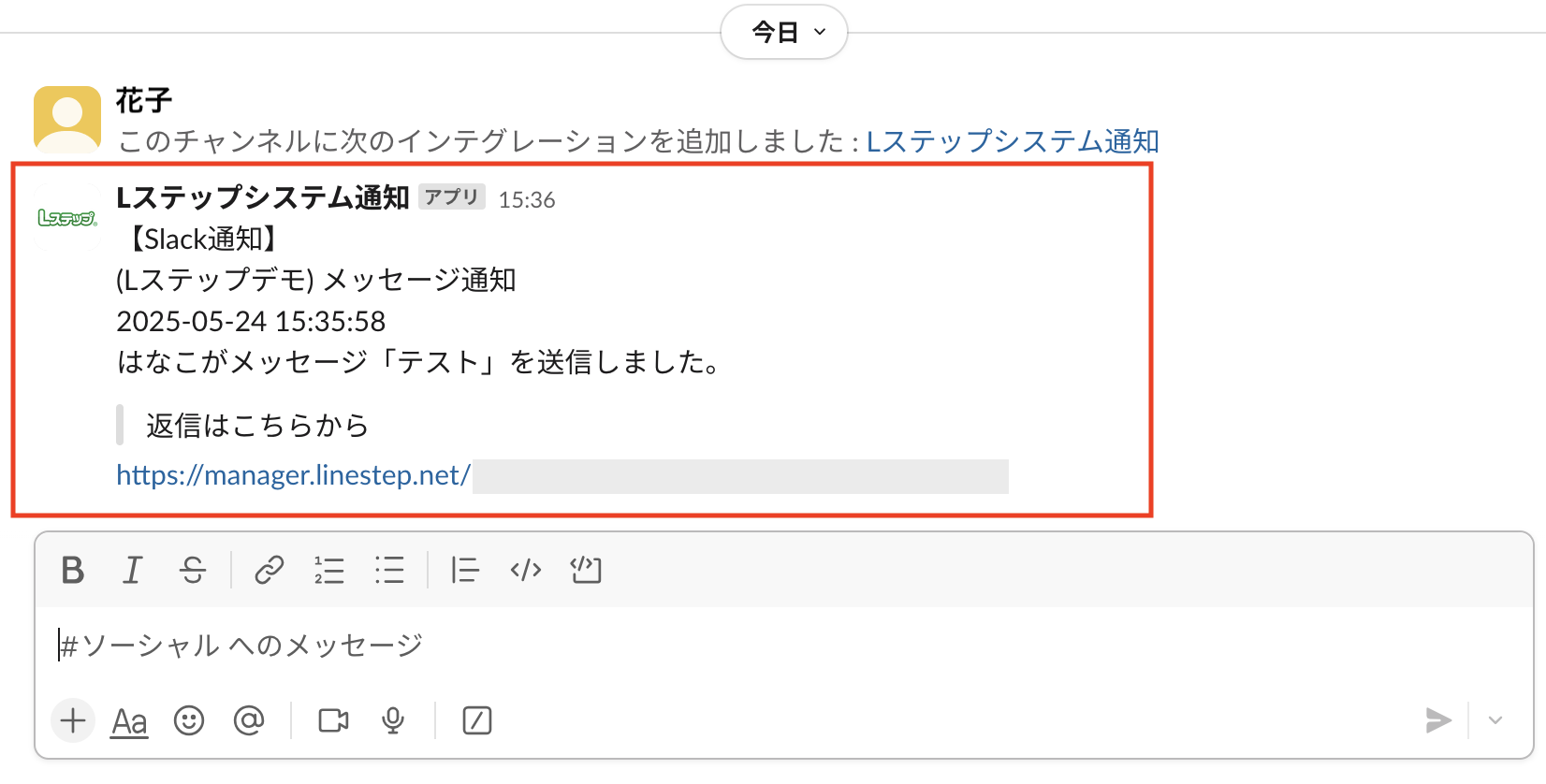Record an audio clip with microphone
The image size is (1546, 784).
pyautogui.click(x=394, y=720)
